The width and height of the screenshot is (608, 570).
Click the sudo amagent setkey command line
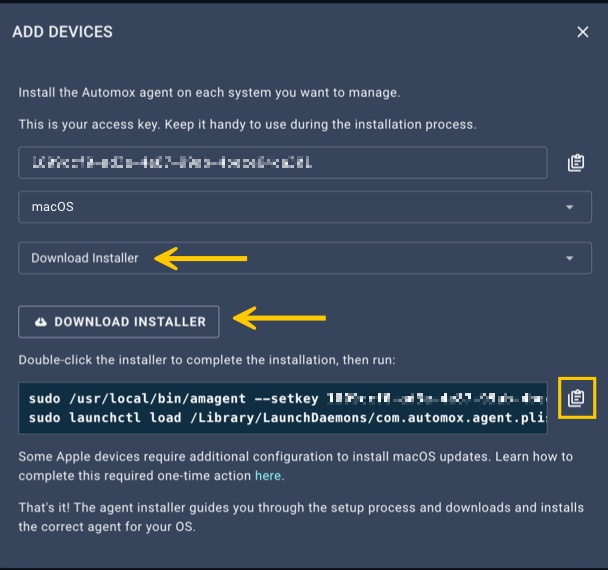(287, 399)
